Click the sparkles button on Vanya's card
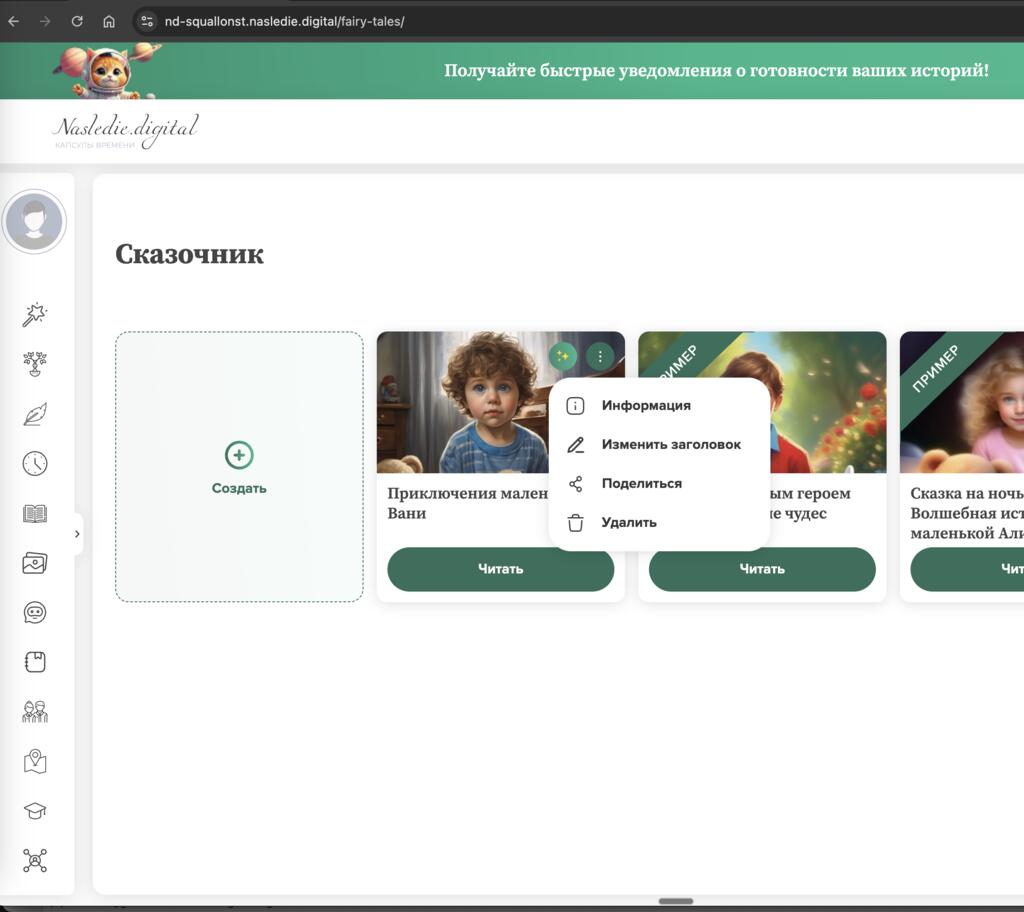 click(x=563, y=356)
